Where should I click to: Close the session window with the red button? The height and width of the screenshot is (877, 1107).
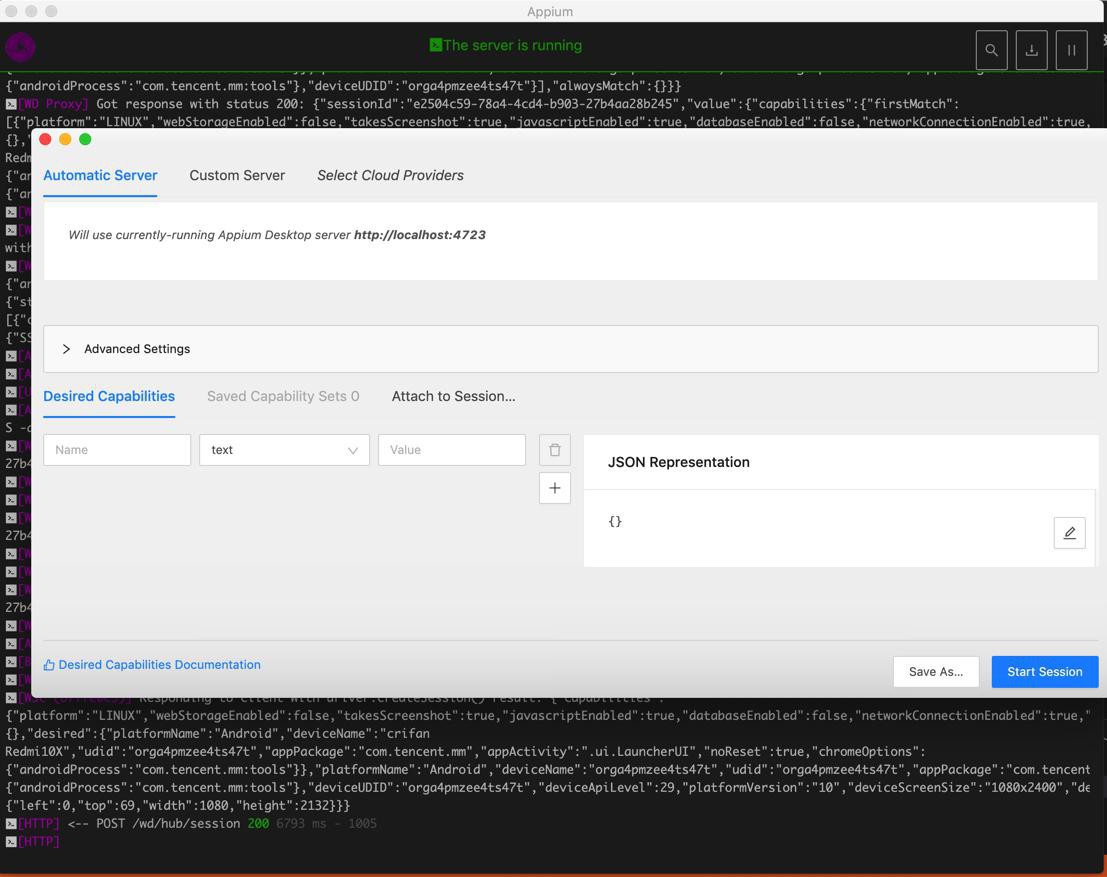point(45,139)
